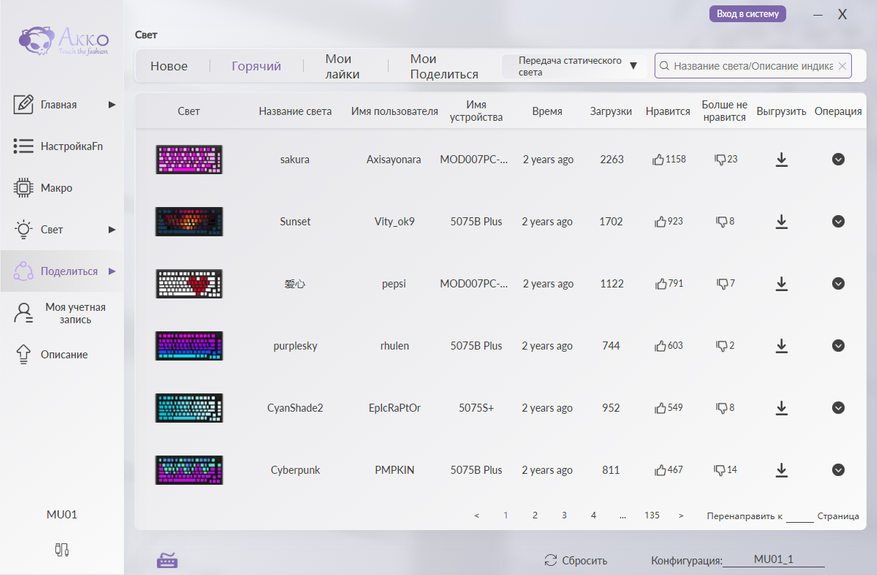Select the CyanShade2 keyboard thumbnail
This screenshot has height=575, width=877.
click(189, 408)
